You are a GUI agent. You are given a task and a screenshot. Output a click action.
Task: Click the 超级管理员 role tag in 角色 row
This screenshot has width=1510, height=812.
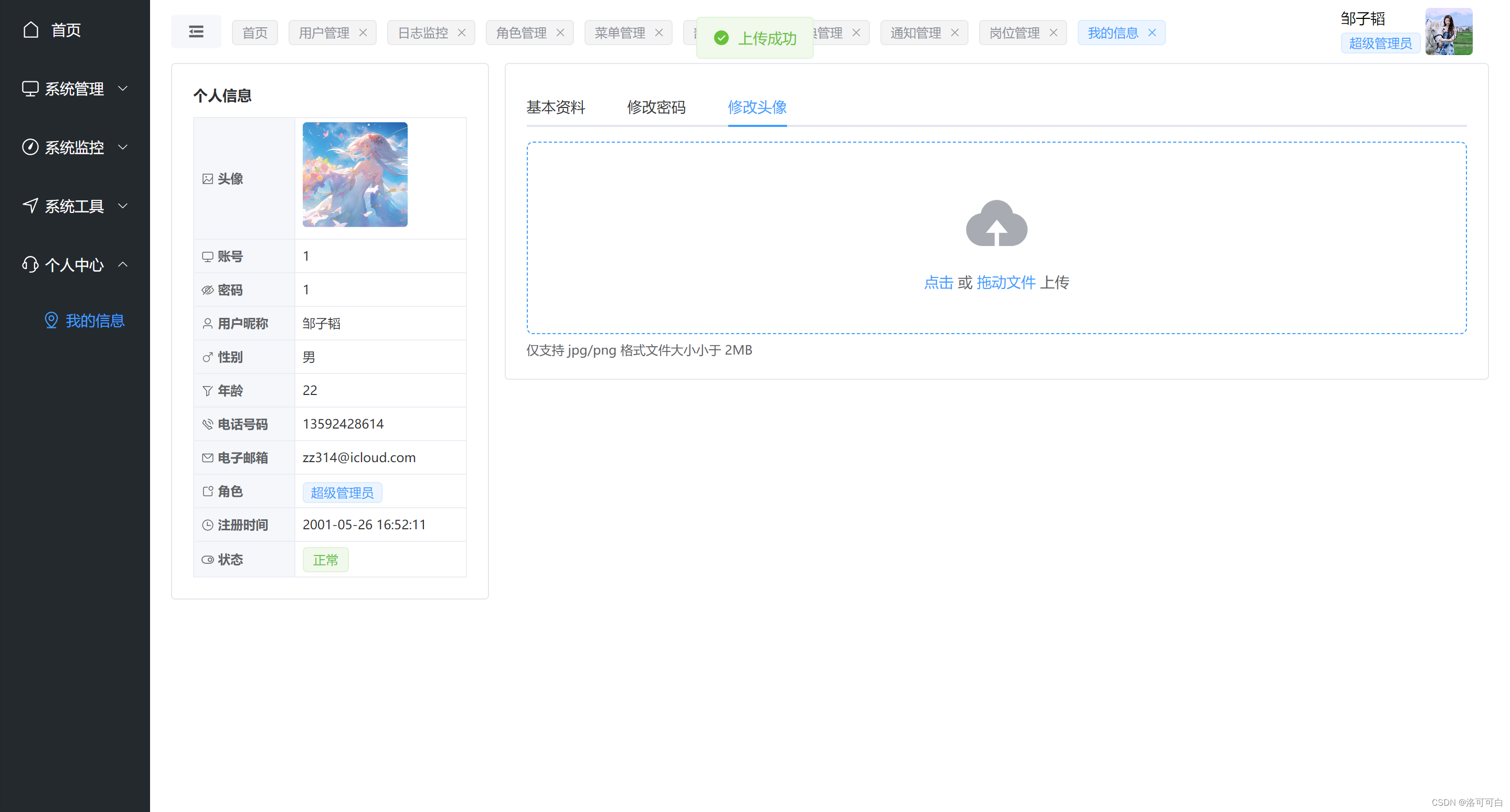(342, 493)
